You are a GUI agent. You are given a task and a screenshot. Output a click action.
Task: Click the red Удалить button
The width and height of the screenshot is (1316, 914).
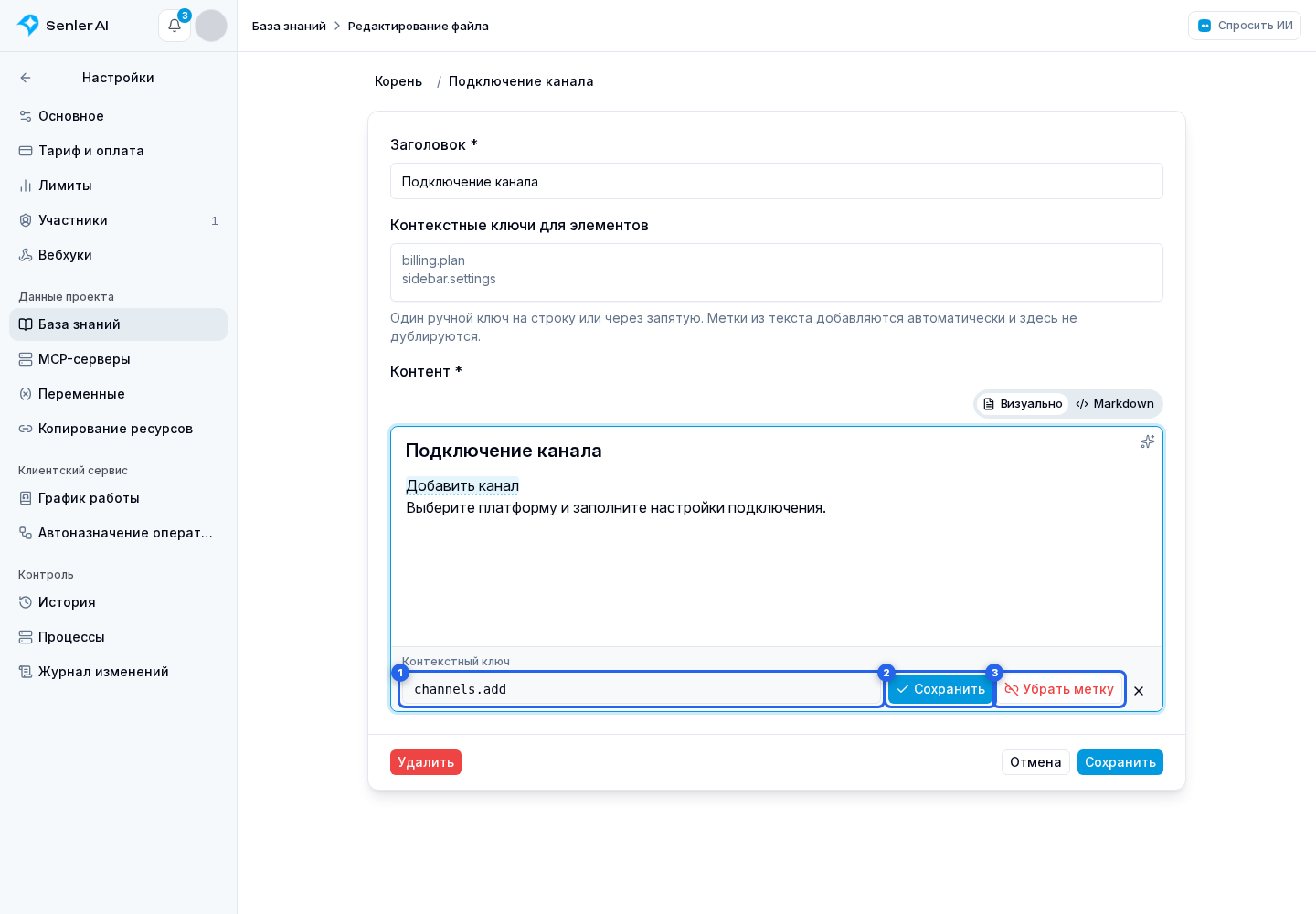click(426, 762)
